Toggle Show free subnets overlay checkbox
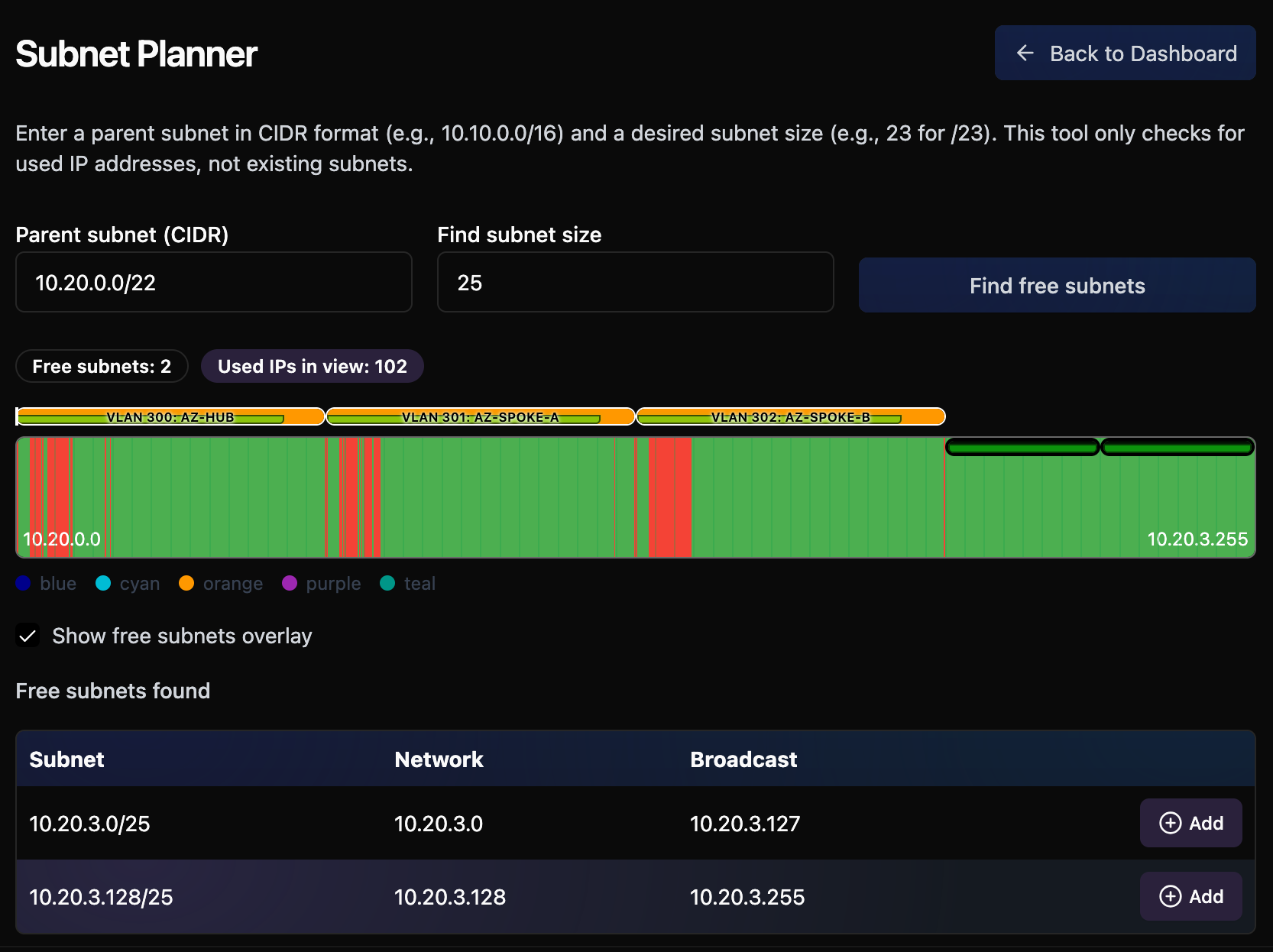This screenshot has width=1273, height=952. pos(28,636)
